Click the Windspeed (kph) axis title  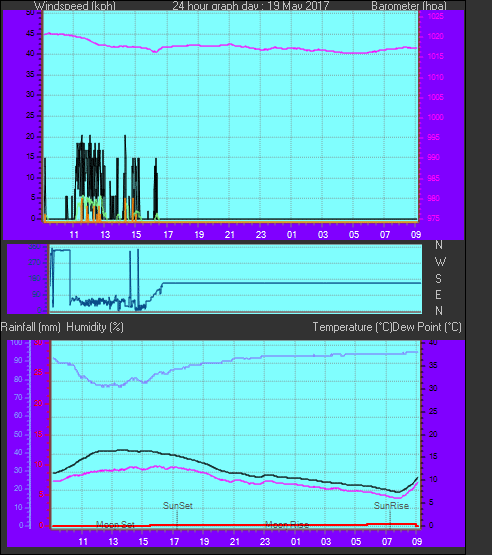tap(75, 6)
